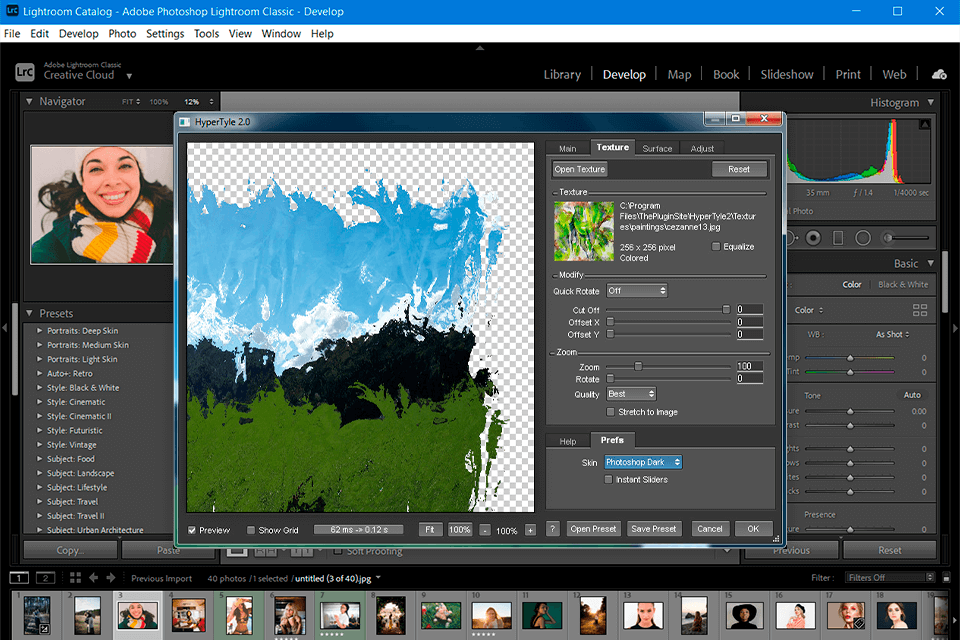The height and width of the screenshot is (640, 960).
Task: Click the Rotate value input field
Action: [750, 378]
